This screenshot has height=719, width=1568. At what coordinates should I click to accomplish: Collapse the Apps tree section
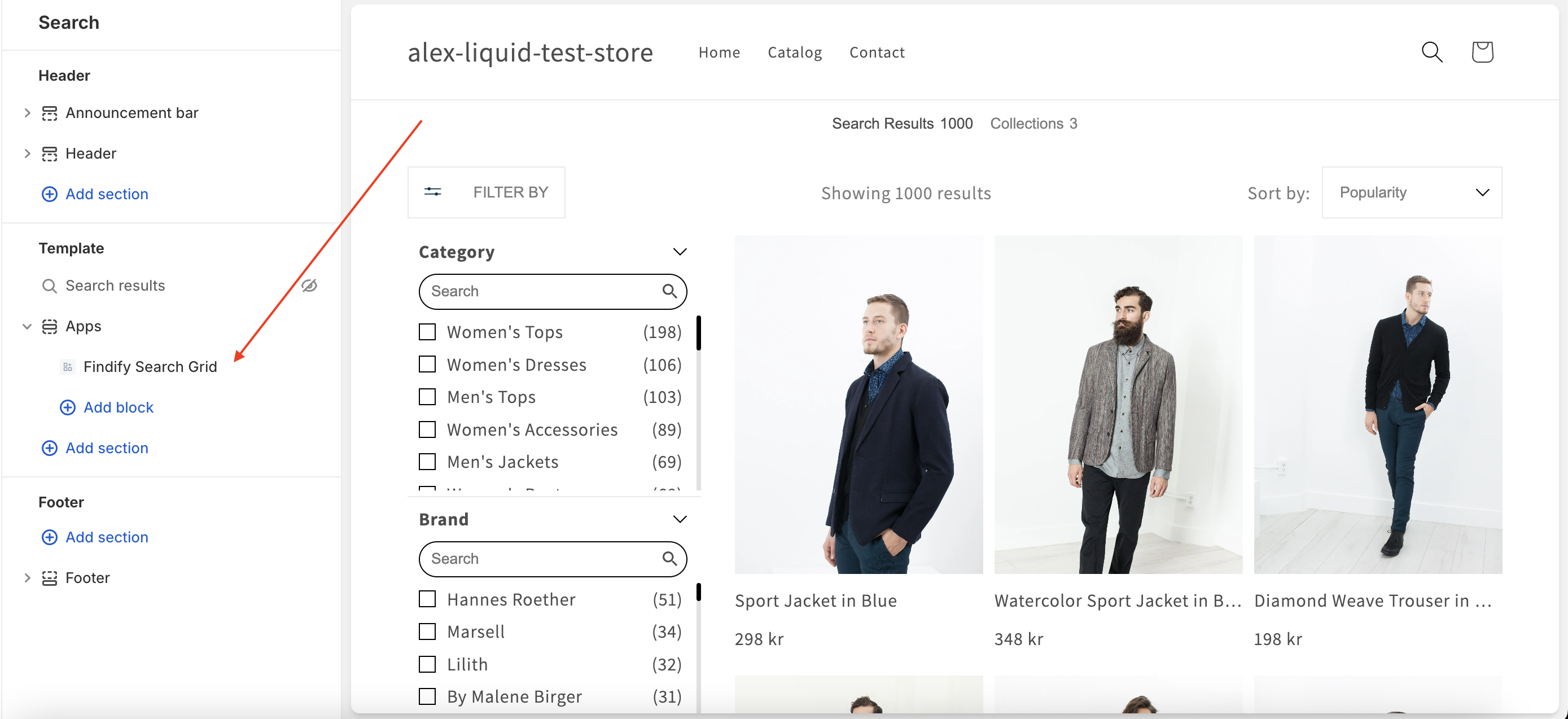(x=27, y=326)
